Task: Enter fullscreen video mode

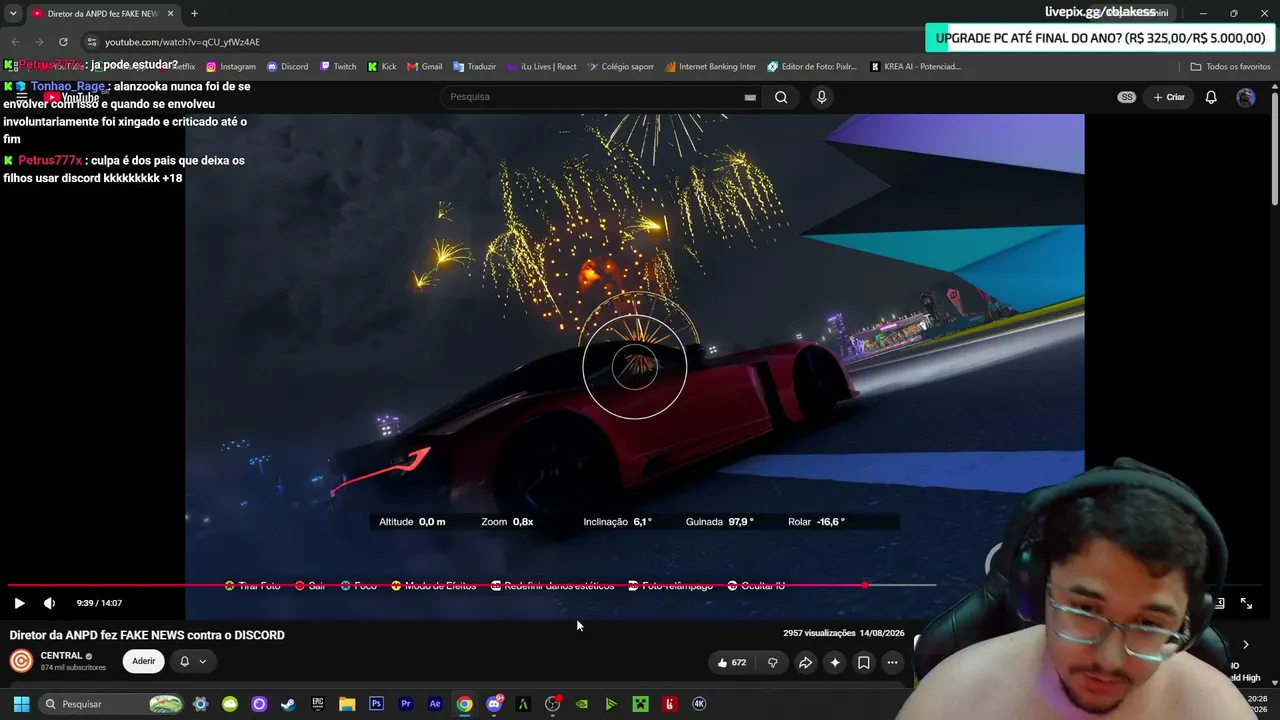Action: (x=1246, y=603)
